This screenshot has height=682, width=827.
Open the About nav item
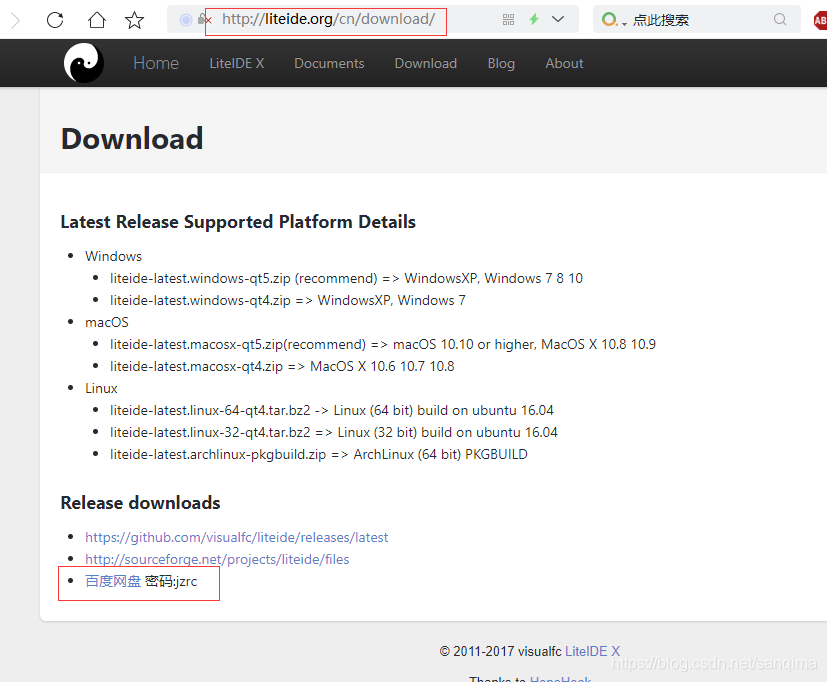coord(564,63)
